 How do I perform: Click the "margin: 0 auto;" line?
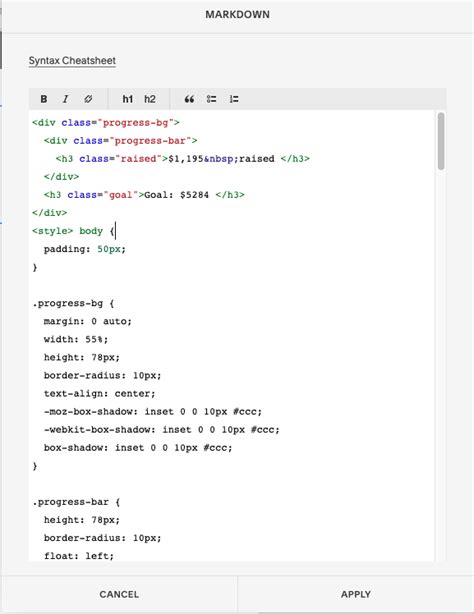88,321
